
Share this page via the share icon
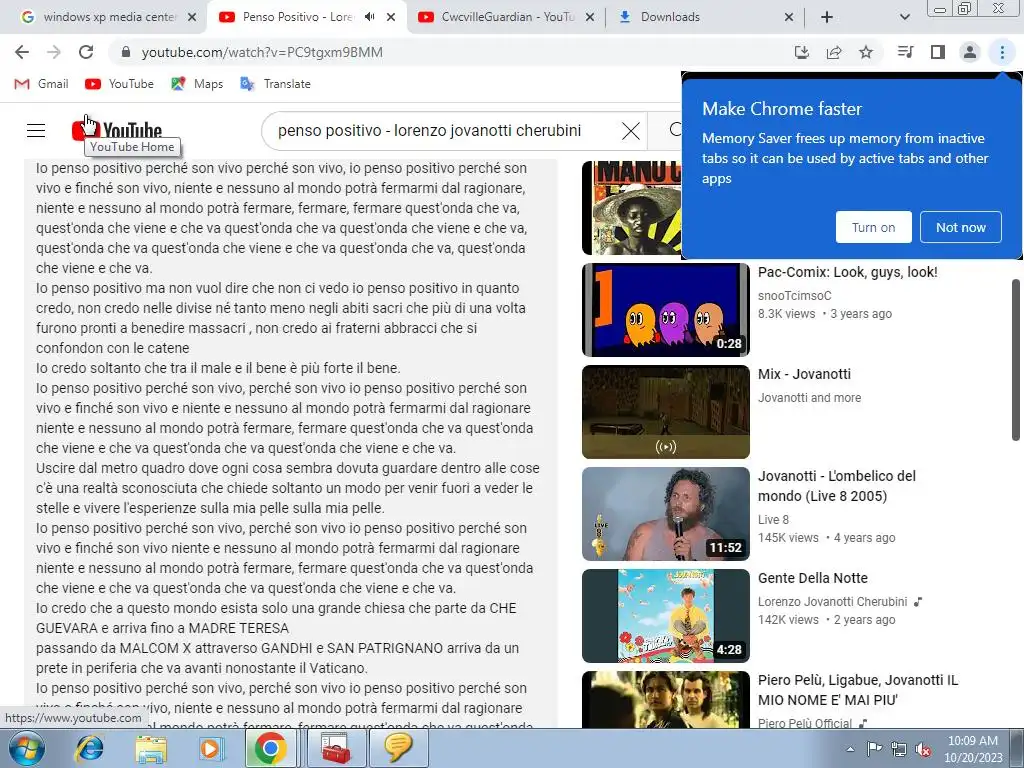coord(834,52)
